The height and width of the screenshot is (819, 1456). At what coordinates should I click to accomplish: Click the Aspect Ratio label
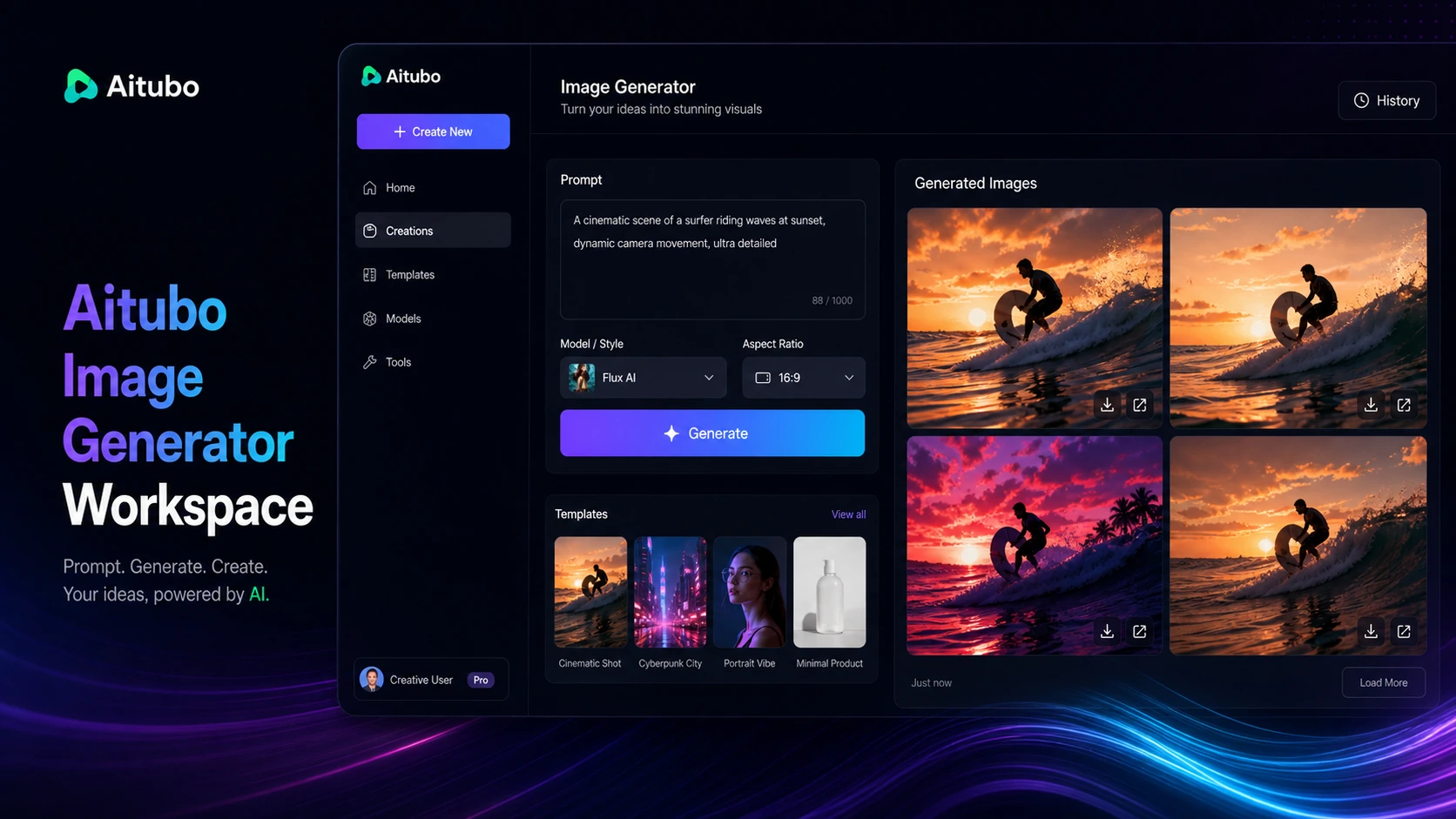pyautogui.click(x=772, y=344)
